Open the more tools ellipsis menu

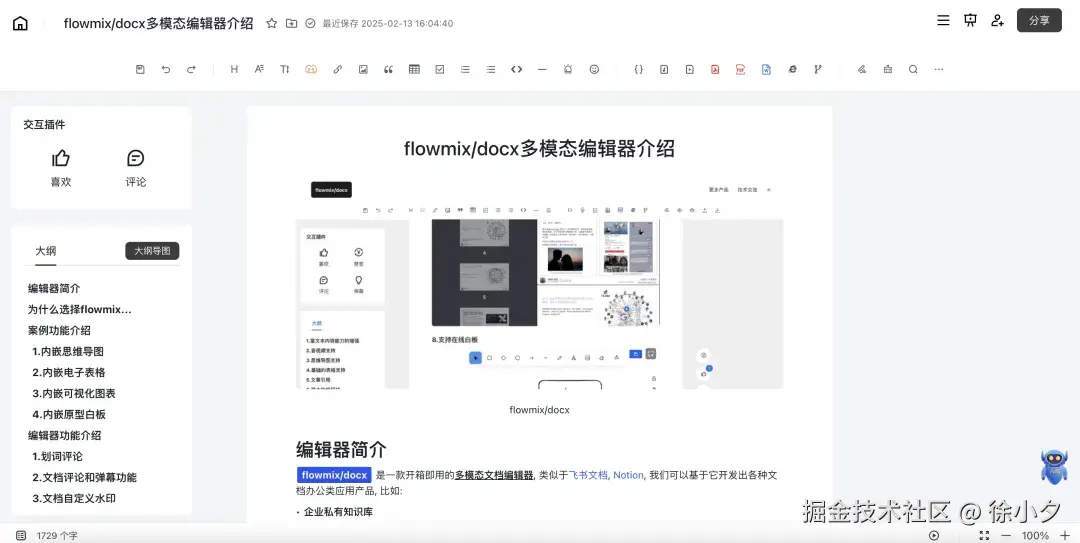[939, 70]
